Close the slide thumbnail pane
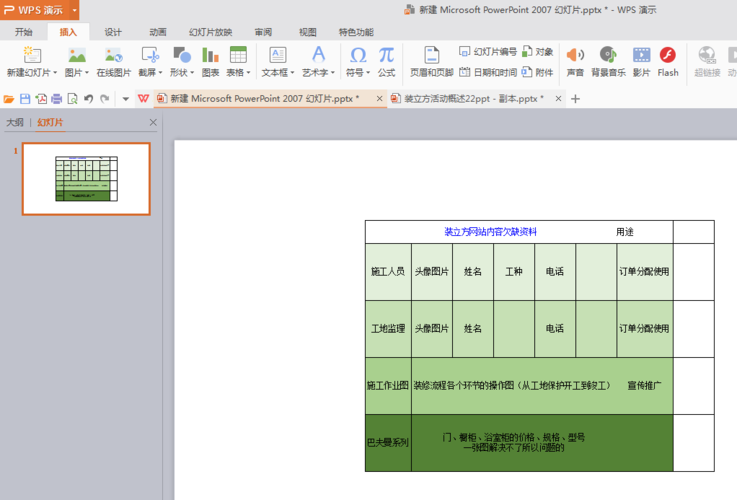This screenshot has width=737, height=500. point(153,122)
